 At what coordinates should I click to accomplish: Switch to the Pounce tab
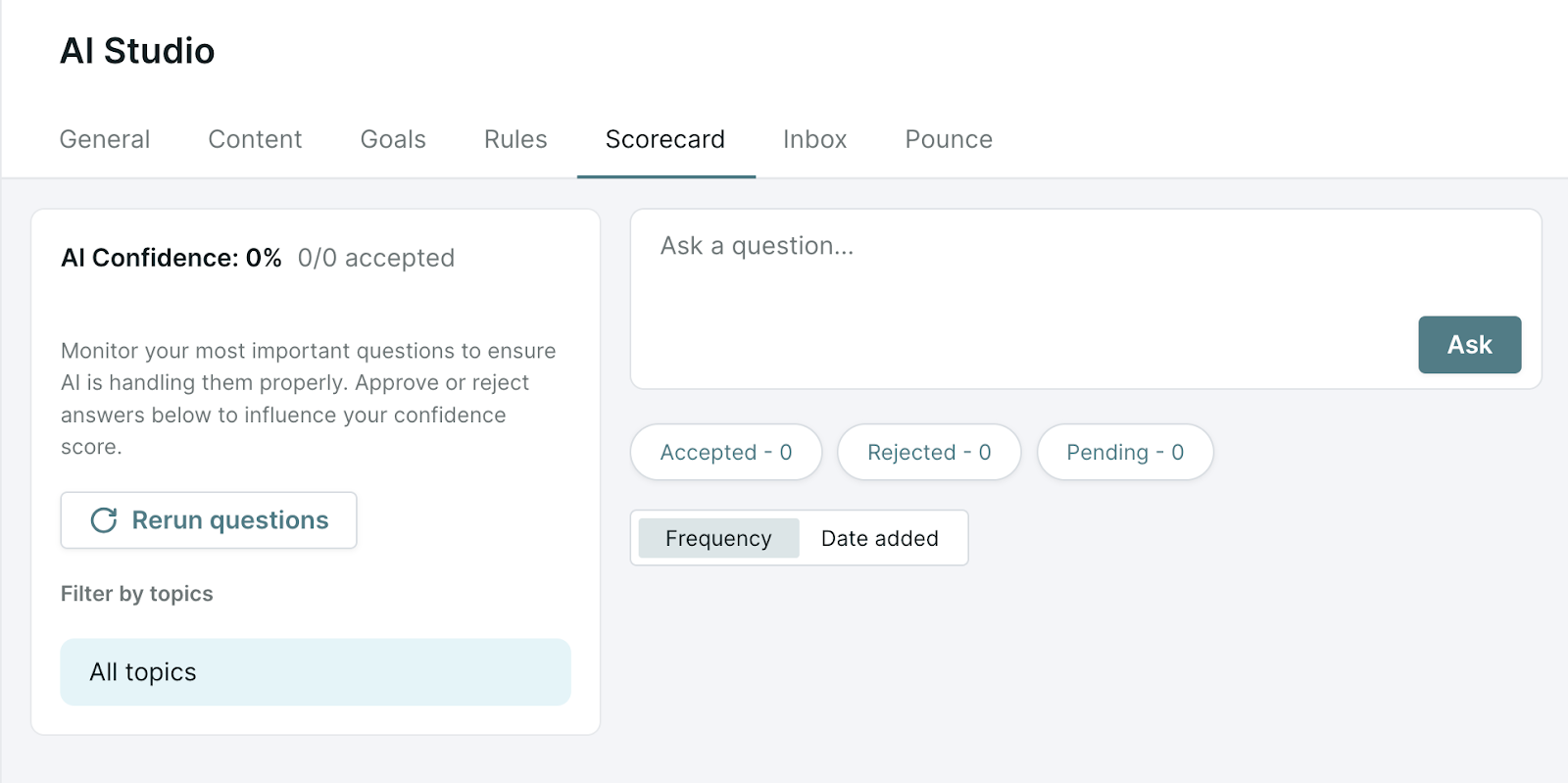pyautogui.click(x=949, y=139)
